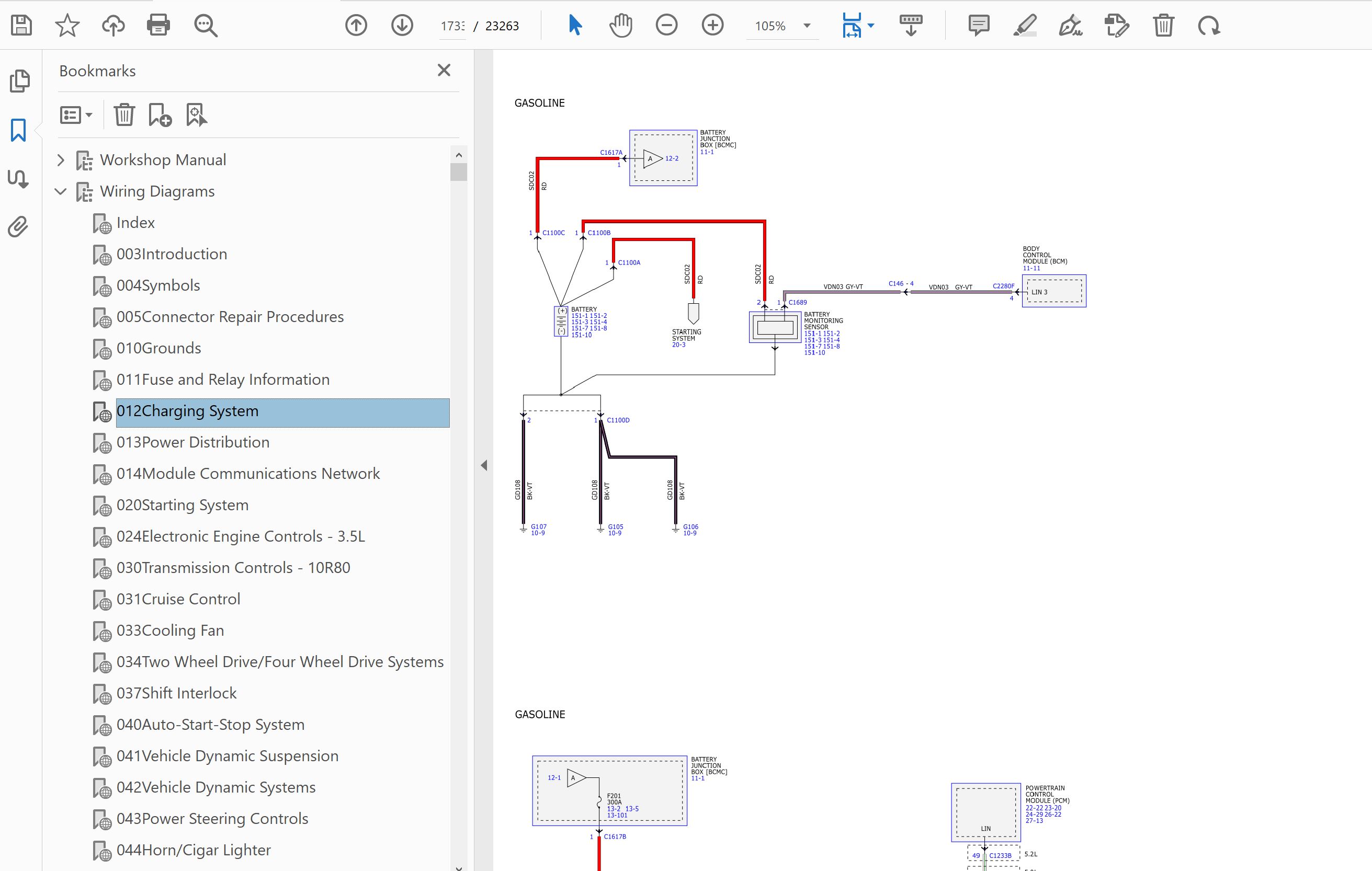Click the Add comment note icon
This screenshot has height=871, width=1372.
coord(978,25)
